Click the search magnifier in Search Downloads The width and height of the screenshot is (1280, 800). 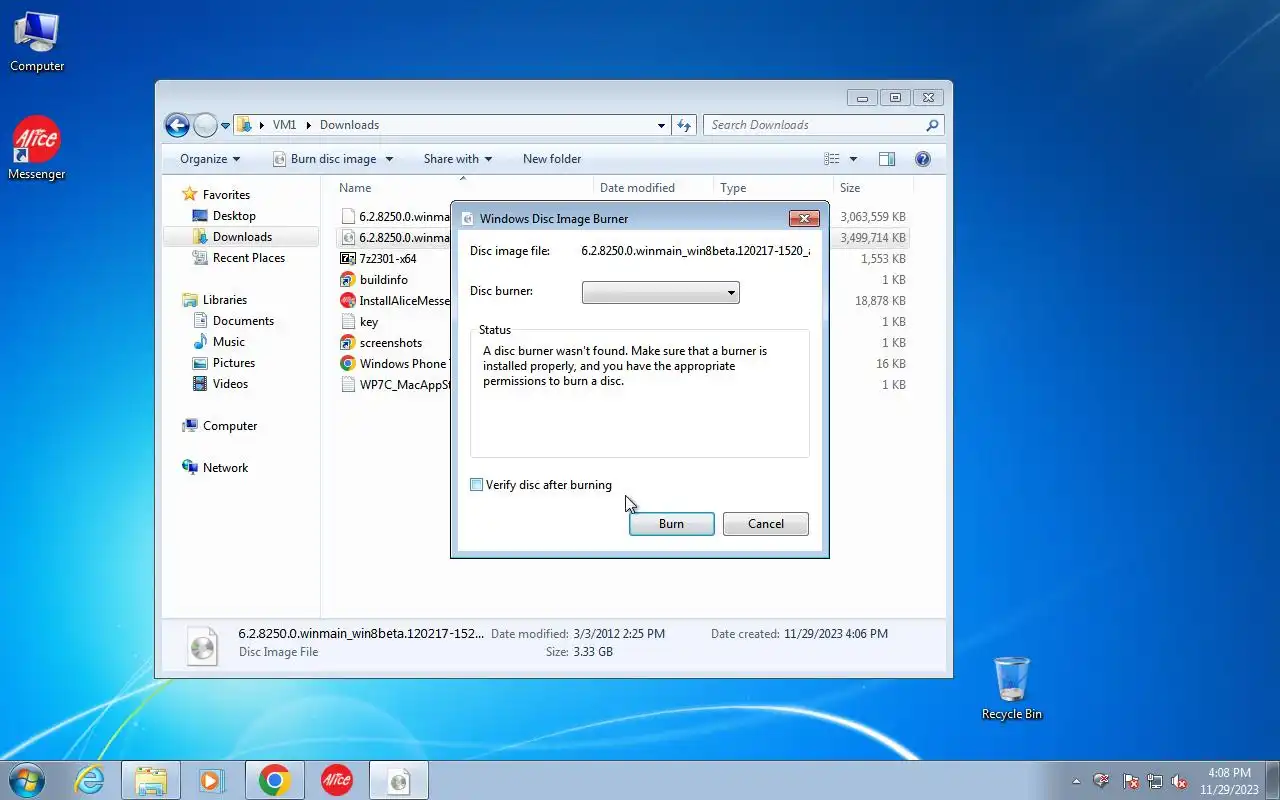pyautogui.click(x=932, y=125)
